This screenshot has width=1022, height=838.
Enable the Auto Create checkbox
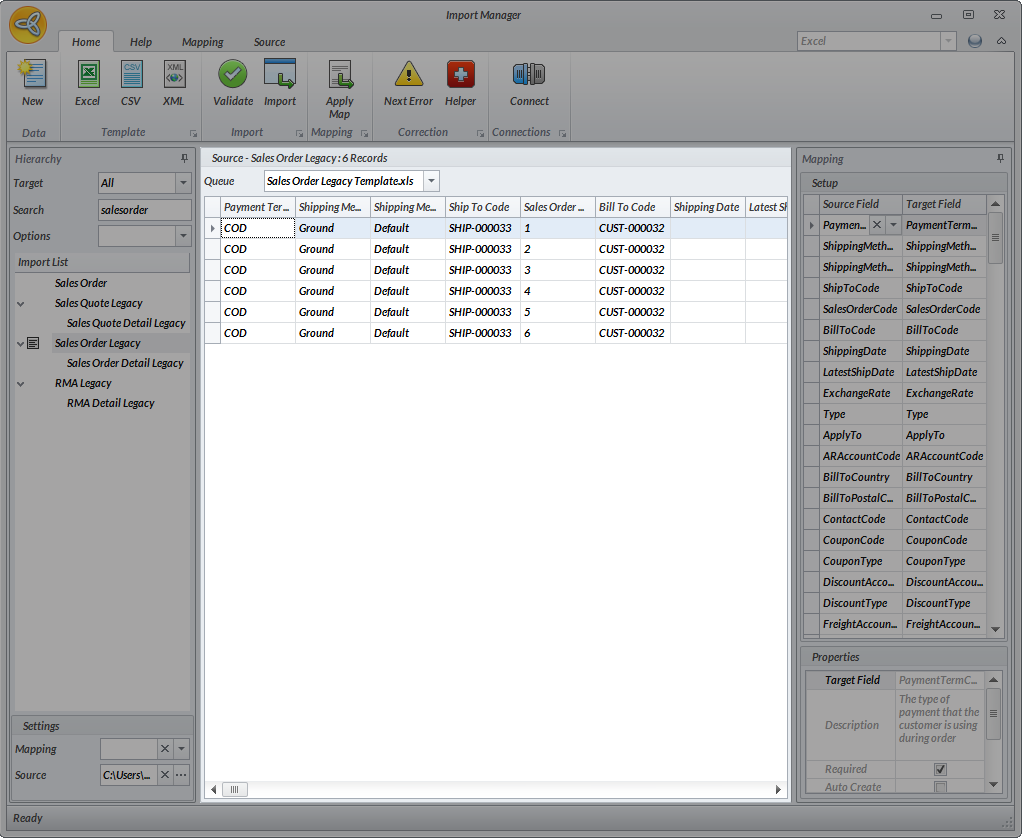[x=940, y=787]
